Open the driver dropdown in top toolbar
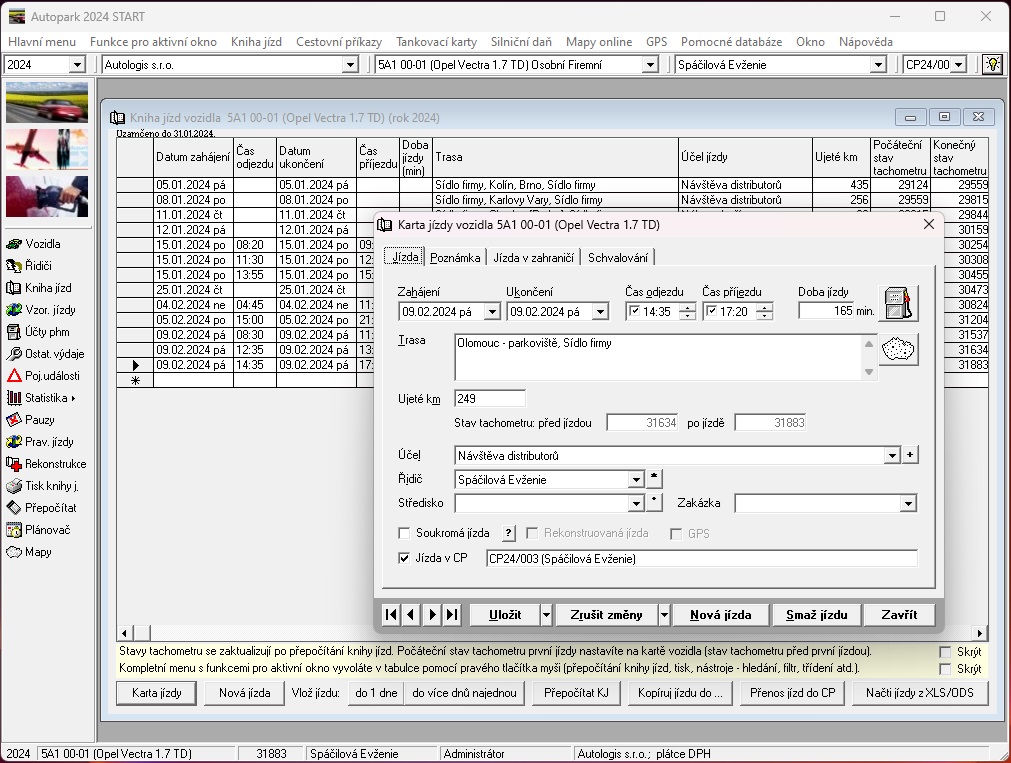This screenshot has height=763, width=1011. [878, 64]
